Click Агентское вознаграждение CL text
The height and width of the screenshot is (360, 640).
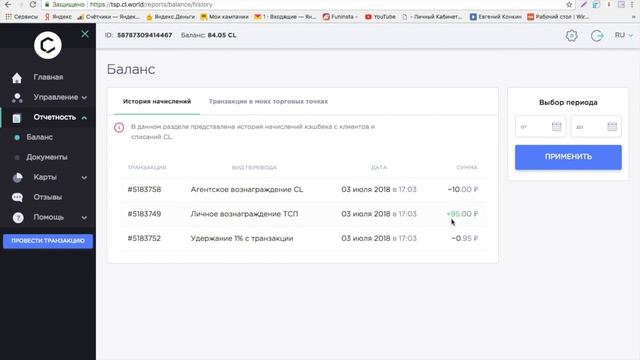point(247,189)
